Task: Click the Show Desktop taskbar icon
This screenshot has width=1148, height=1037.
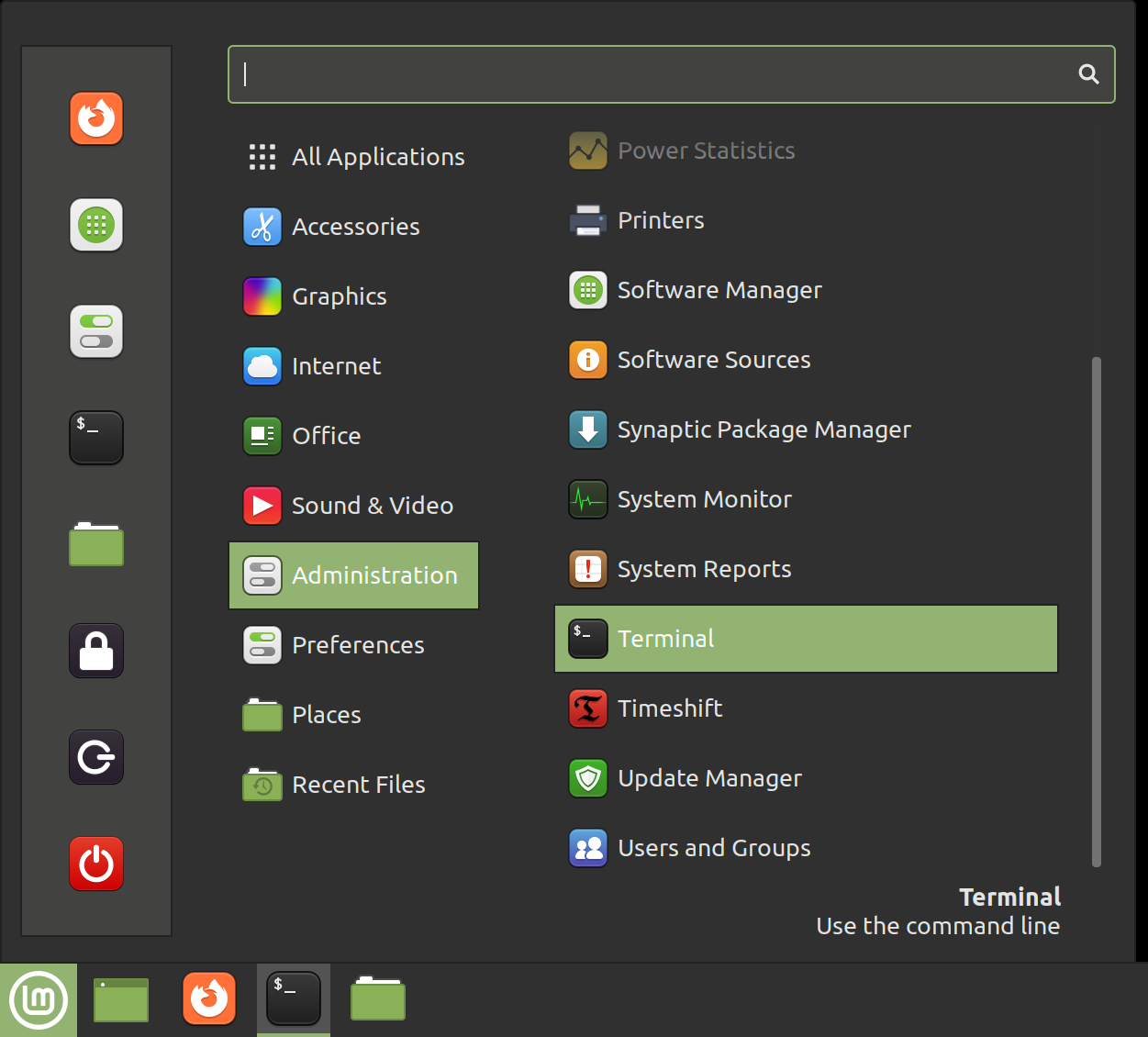Action: [x=121, y=999]
